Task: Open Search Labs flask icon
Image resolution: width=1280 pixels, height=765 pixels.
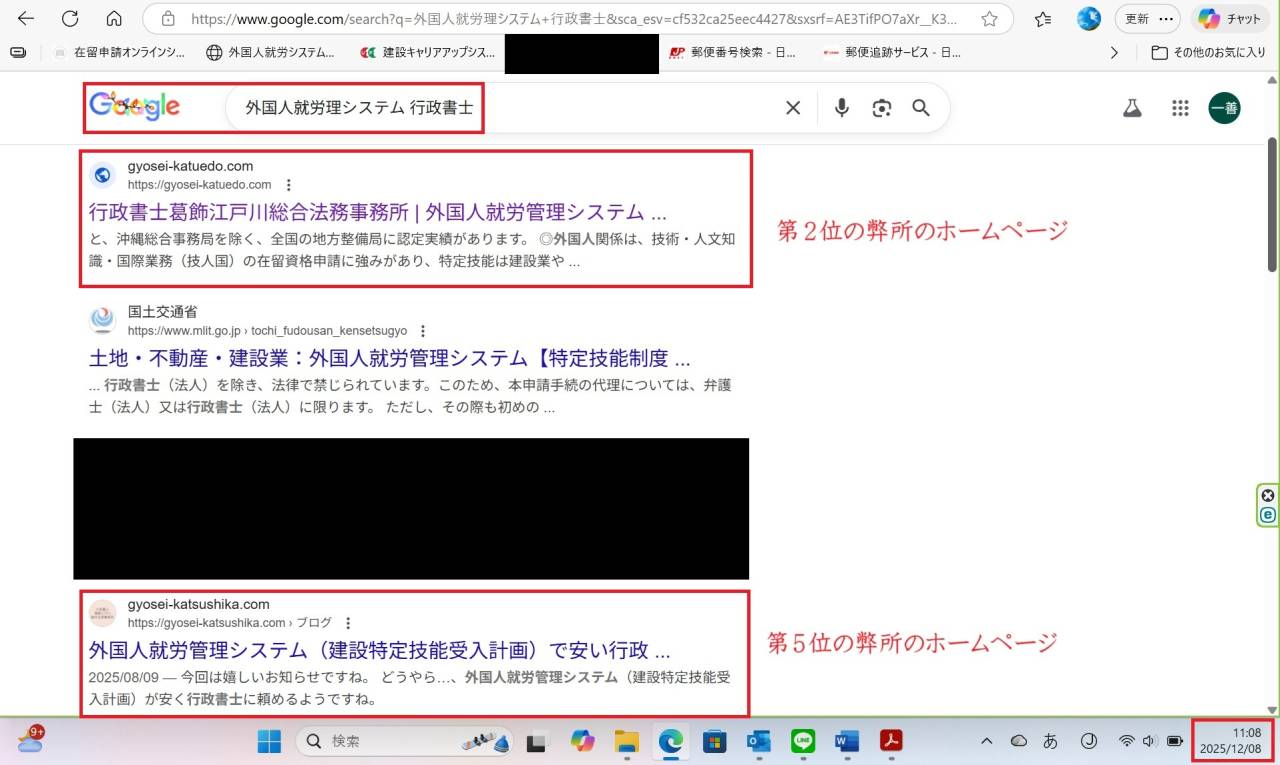Action: 1132,109
